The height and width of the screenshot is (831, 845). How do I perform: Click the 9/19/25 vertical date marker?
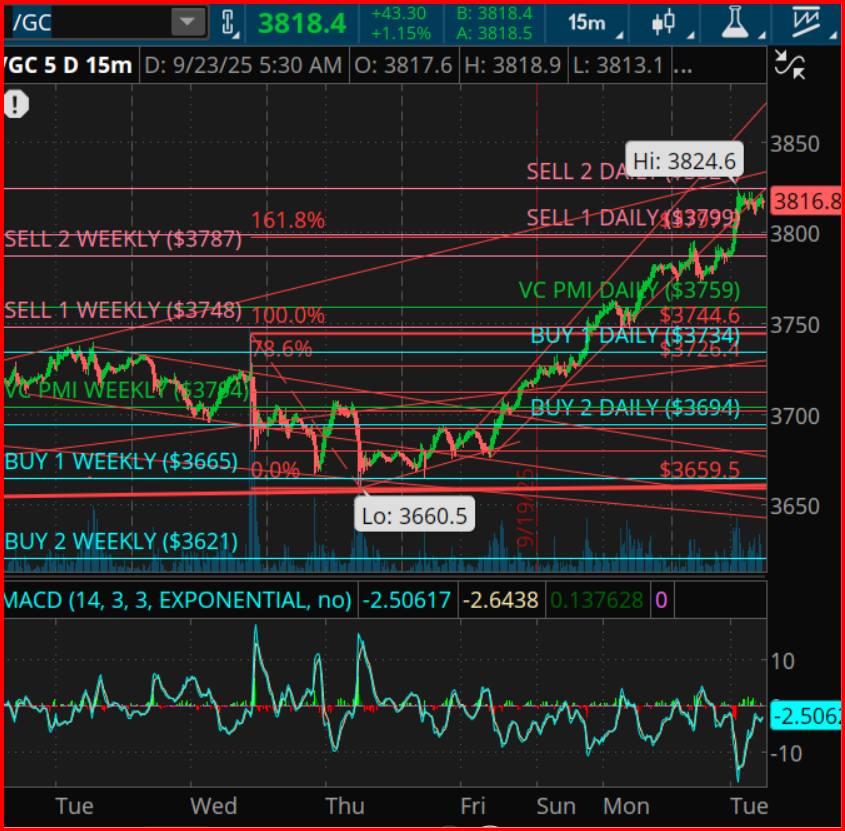(525, 507)
